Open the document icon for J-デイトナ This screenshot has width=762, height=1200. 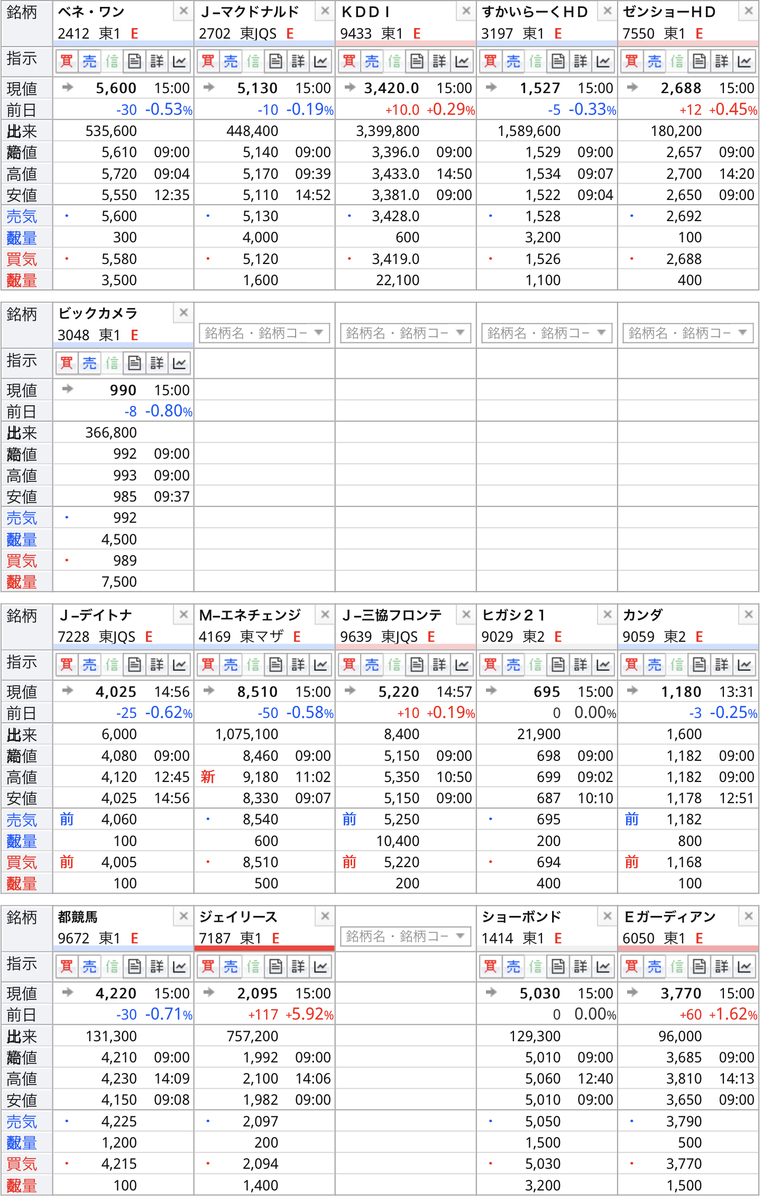pos(134,664)
